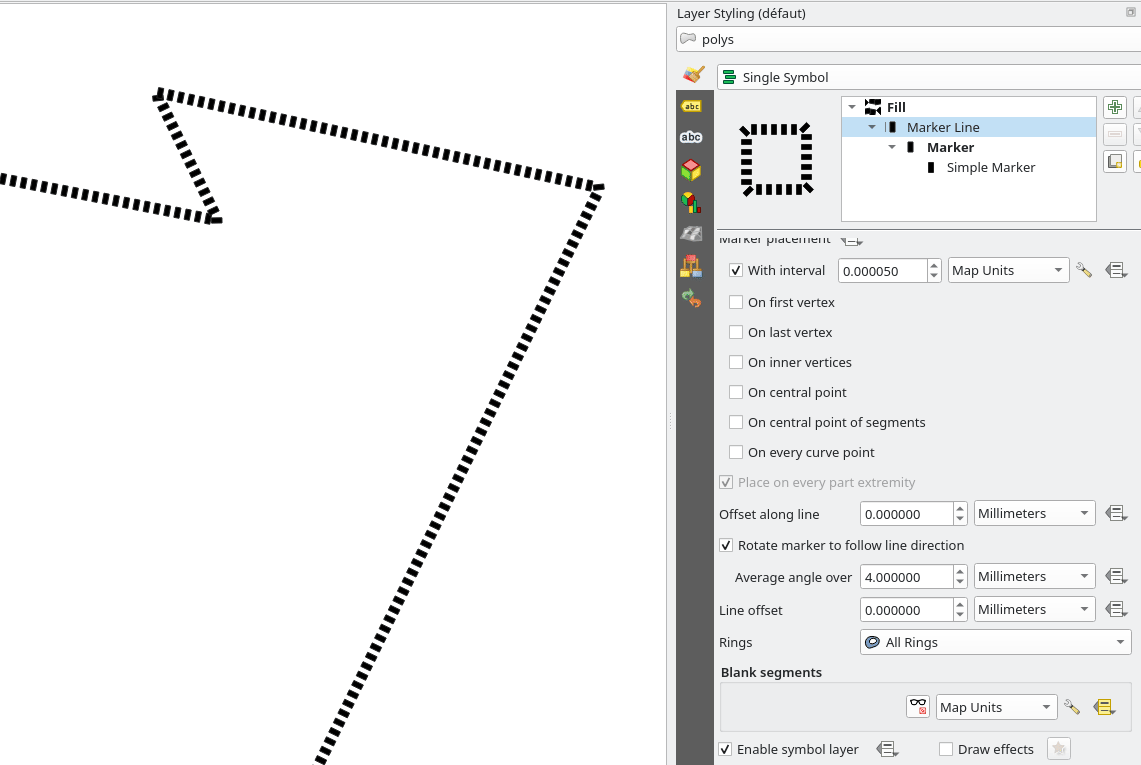Click the wrench icon beside the interval units
1141x765 pixels.
[1083, 270]
